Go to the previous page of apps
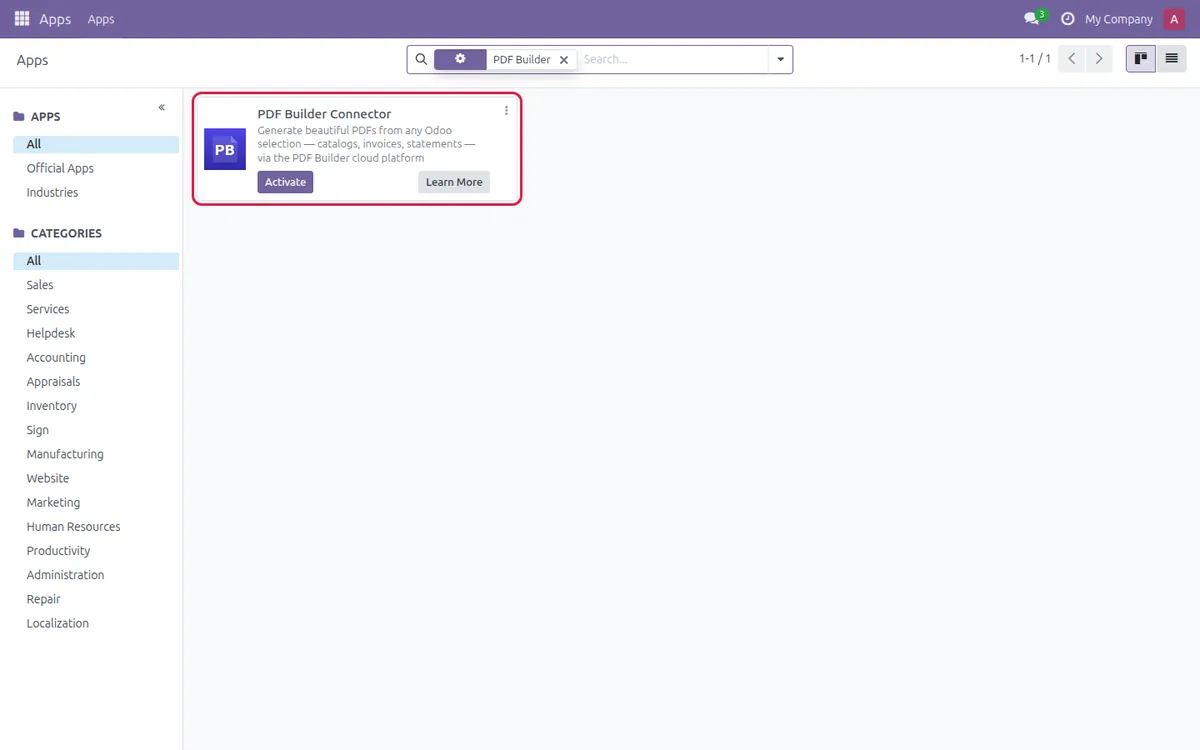Screen dimensions: 1200x750 click(1072, 59)
